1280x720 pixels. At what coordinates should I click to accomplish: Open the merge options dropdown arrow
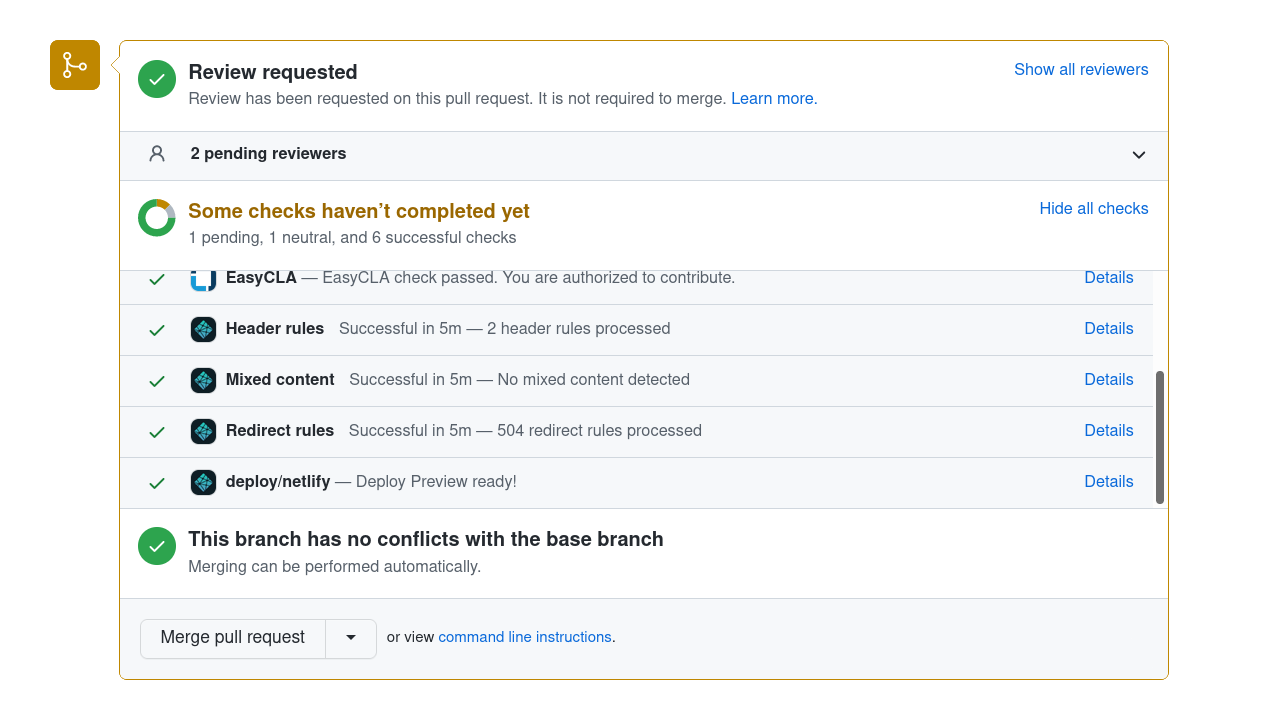351,637
